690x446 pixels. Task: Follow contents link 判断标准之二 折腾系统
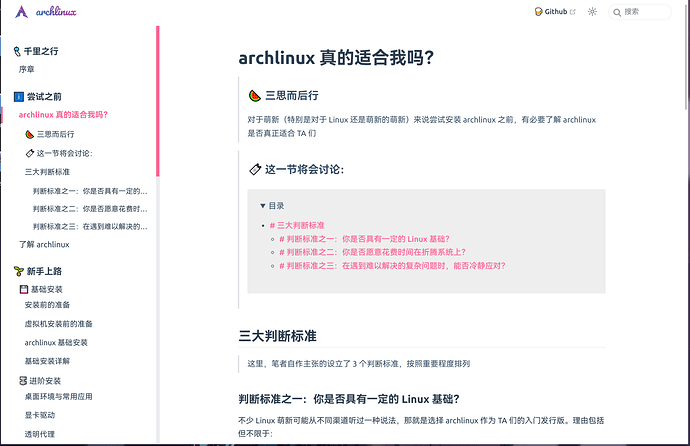coord(373,252)
